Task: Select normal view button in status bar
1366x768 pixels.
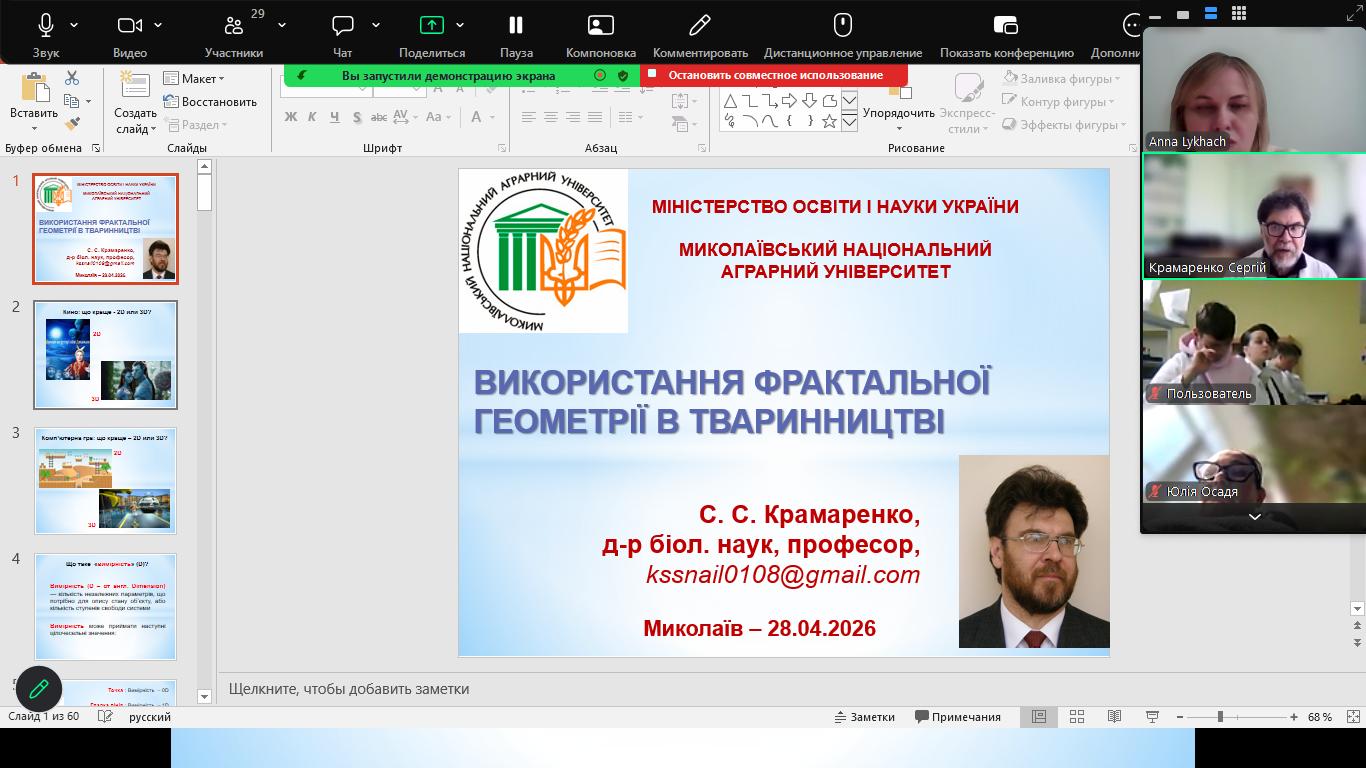Action: click(x=1039, y=717)
